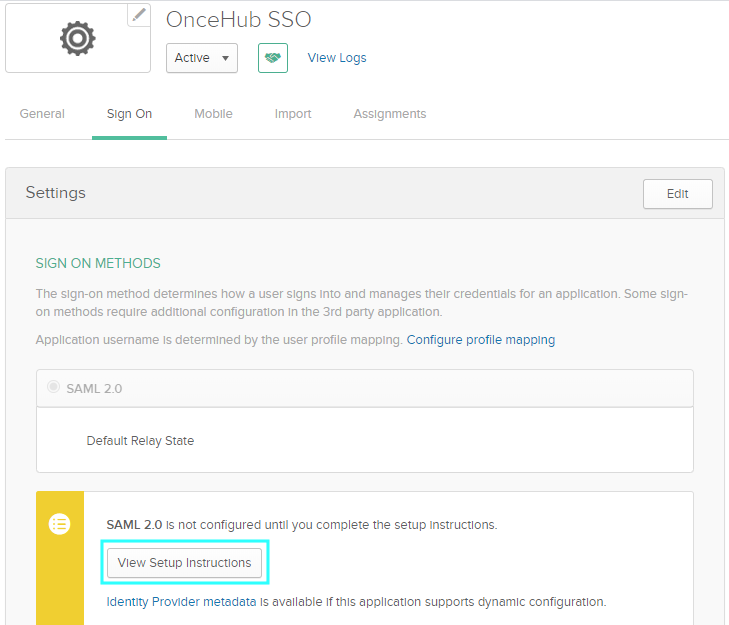Select the Sign On tab
Viewport: 729px width, 625px height.
coord(129,114)
